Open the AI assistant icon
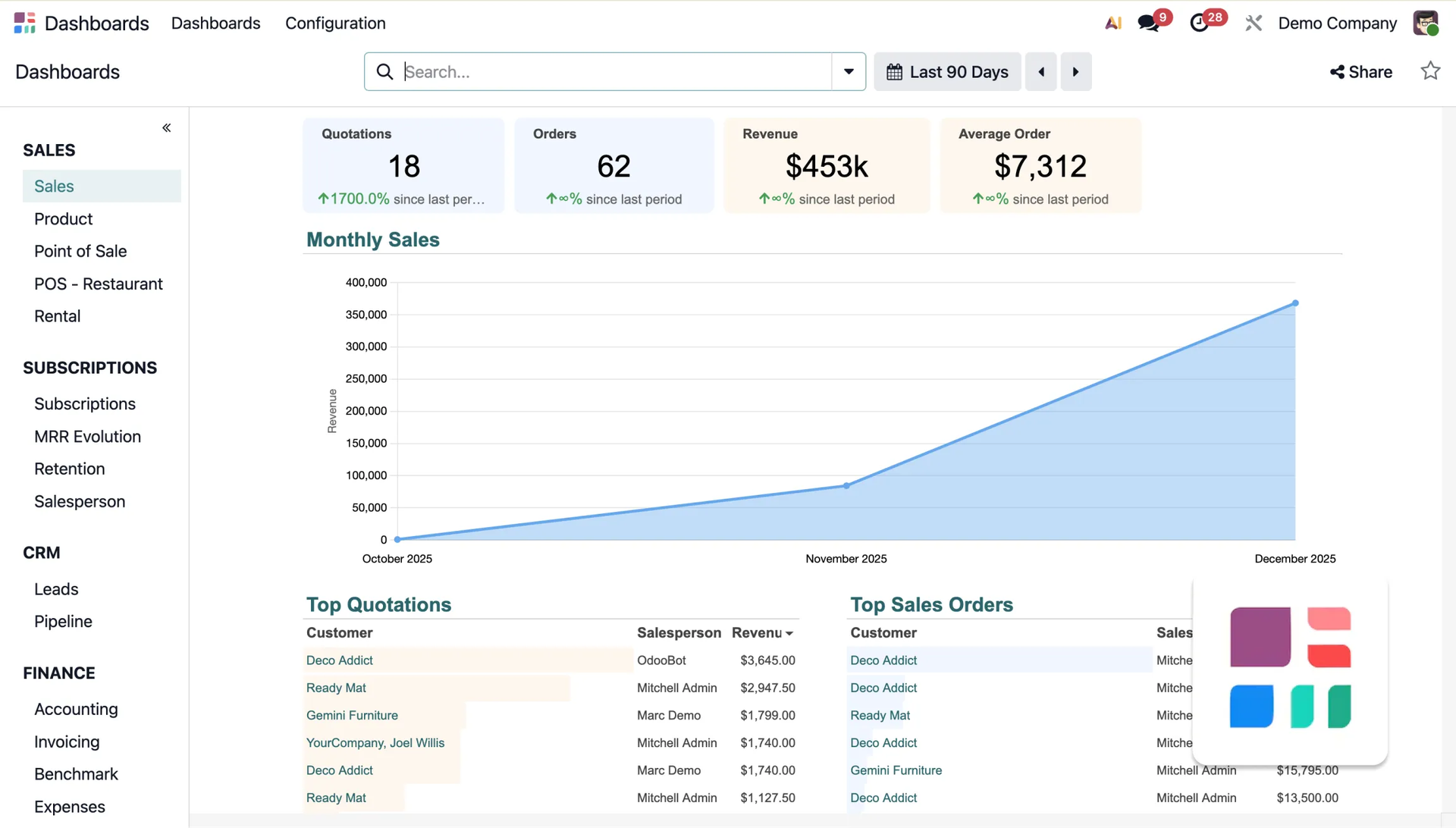Screen dimensions: 1456x828 [1113, 24]
